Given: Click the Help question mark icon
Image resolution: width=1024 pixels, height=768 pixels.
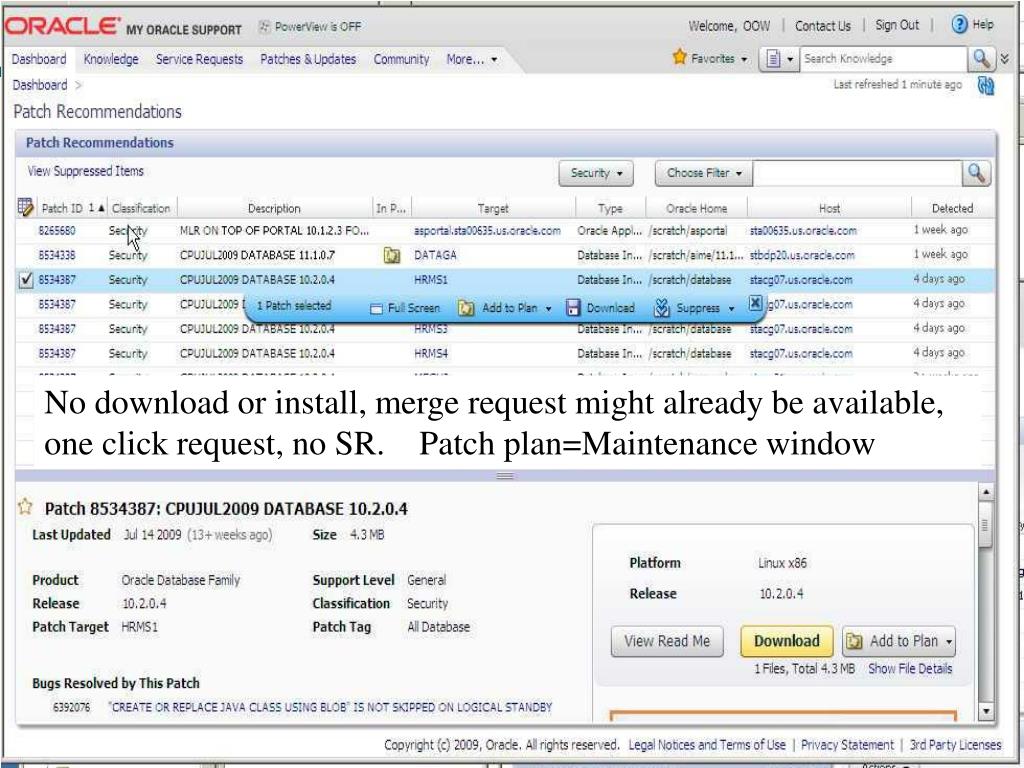Looking at the screenshot, I should click(959, 25).
